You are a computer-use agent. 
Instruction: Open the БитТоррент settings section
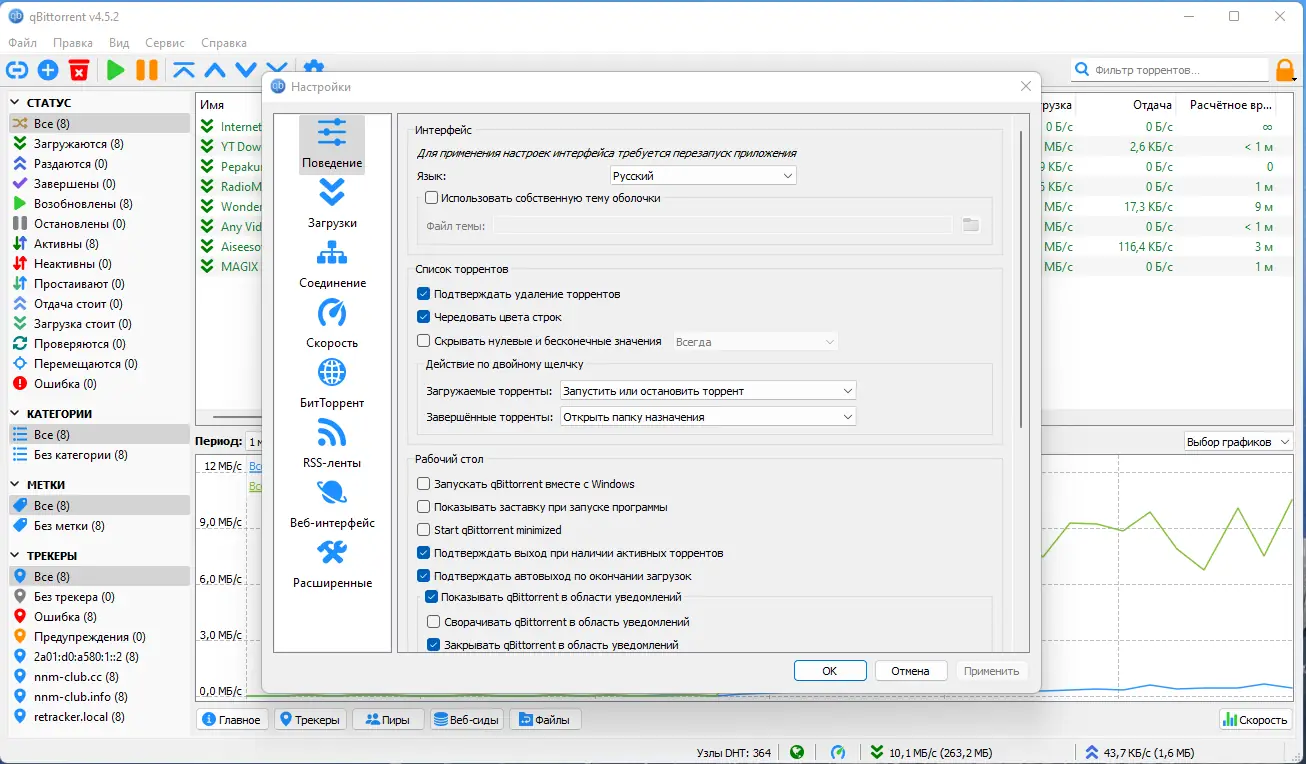point(332,384)
